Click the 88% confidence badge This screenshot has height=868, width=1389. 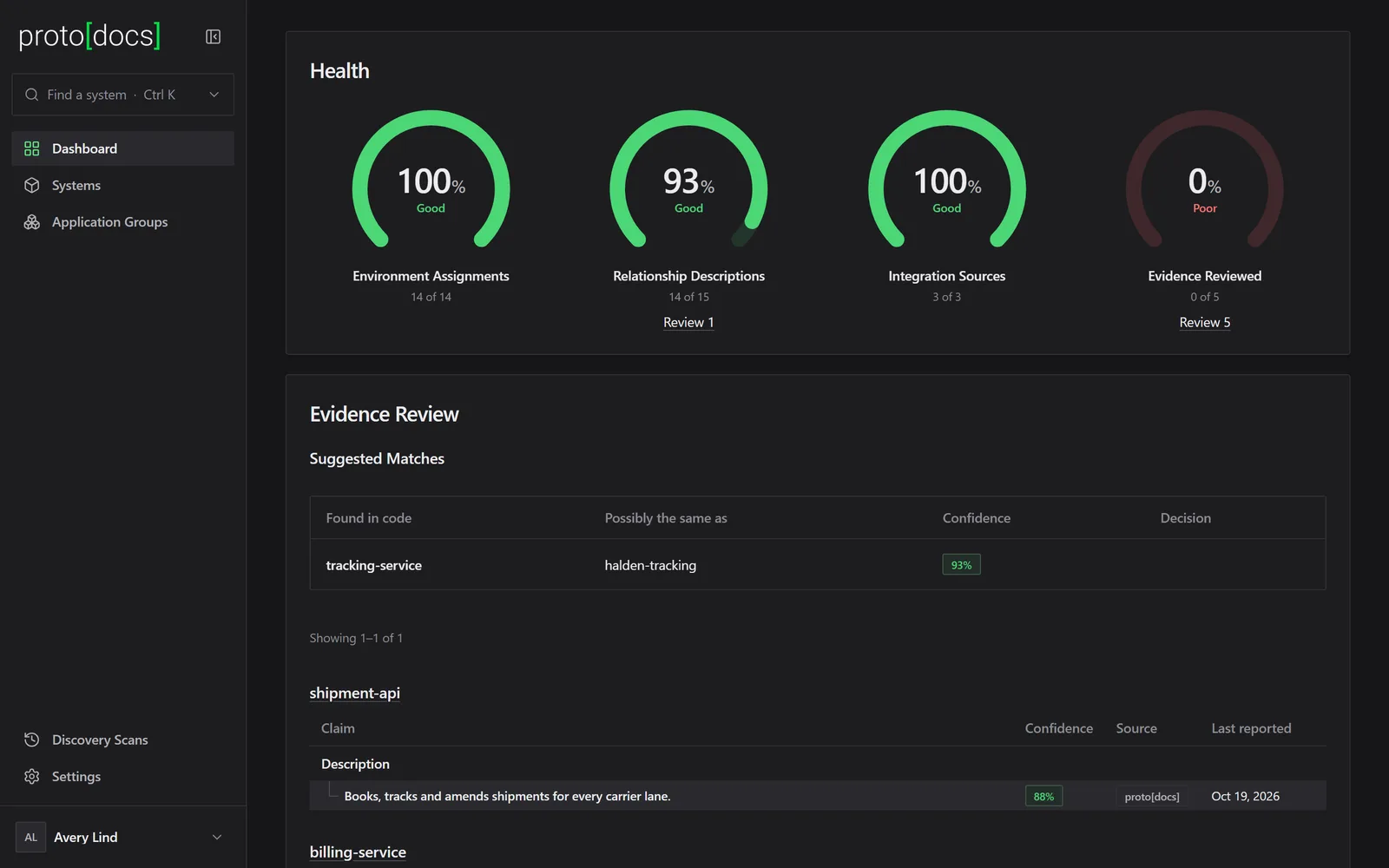tap(1043, 796)
